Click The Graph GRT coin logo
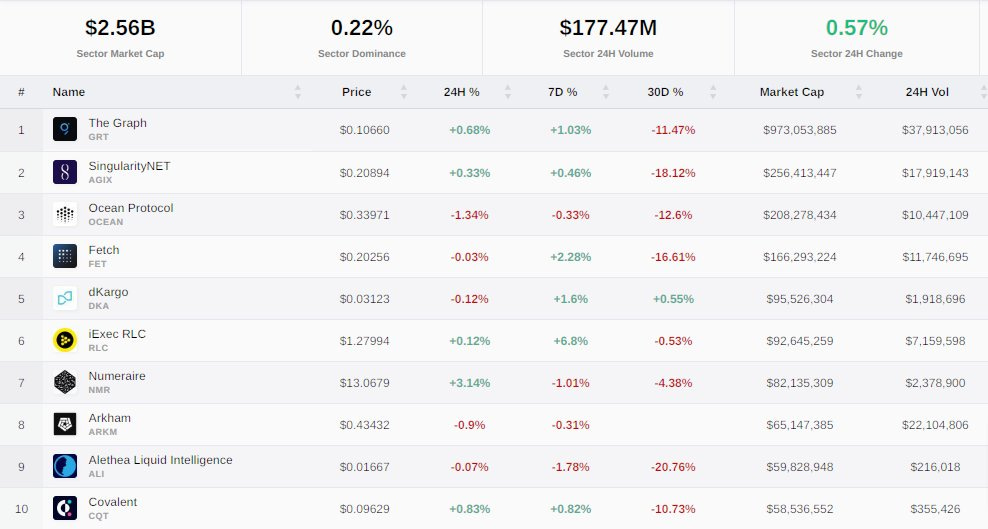Viewport: 988px width, 529px height. (65, 129)
